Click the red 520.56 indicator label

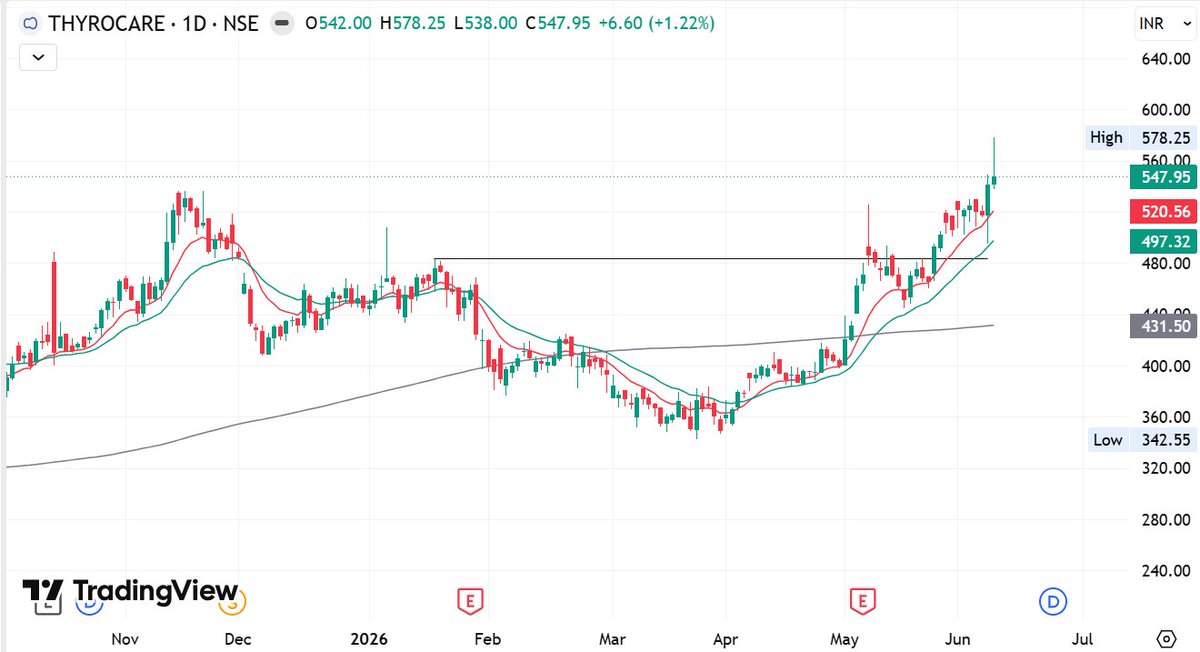[x=1163, y=211]
